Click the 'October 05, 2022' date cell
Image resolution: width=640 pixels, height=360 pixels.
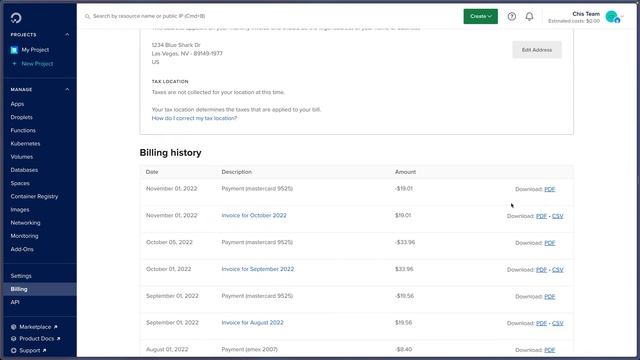coord(169,242)
